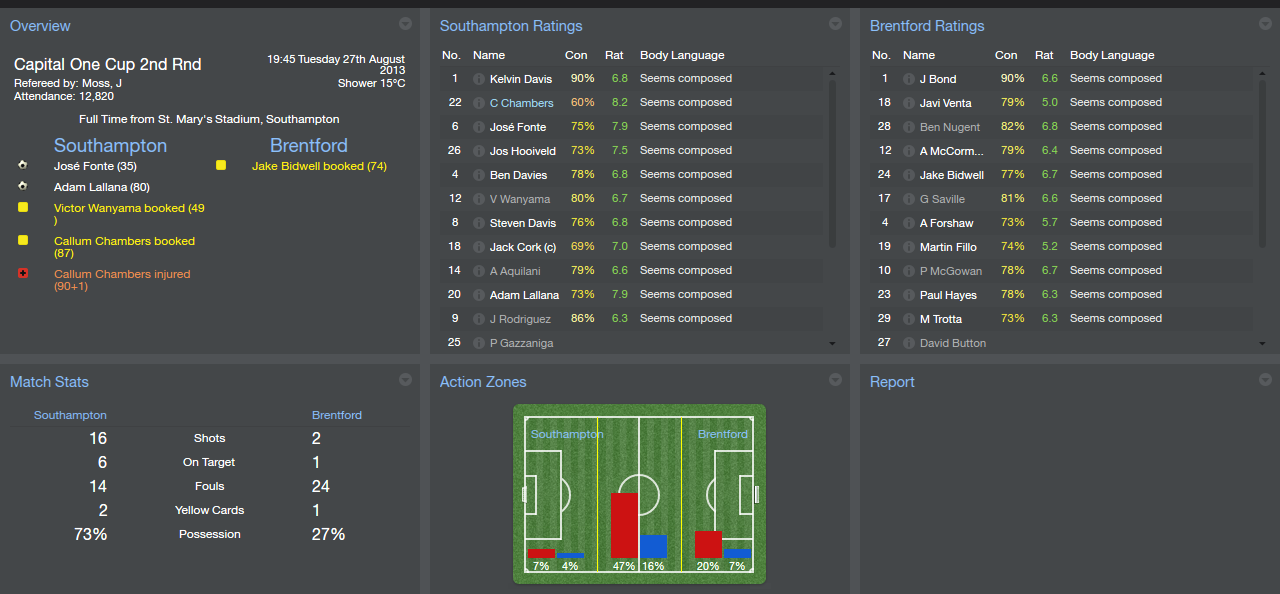Click yellow card icon for Jake Bidwell booking
1280x594 pixels.
[x=221, y=166]
